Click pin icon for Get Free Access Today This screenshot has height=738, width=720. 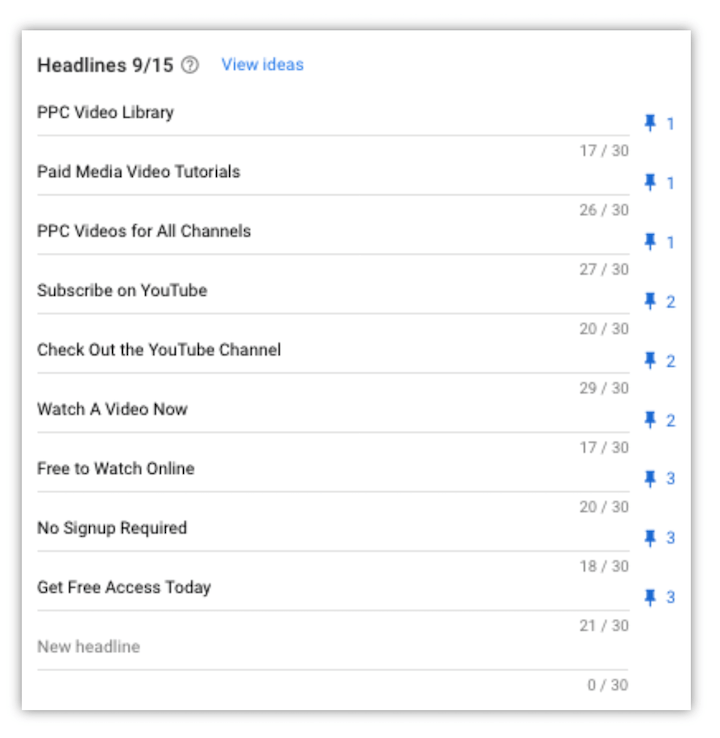coord(650,597)
